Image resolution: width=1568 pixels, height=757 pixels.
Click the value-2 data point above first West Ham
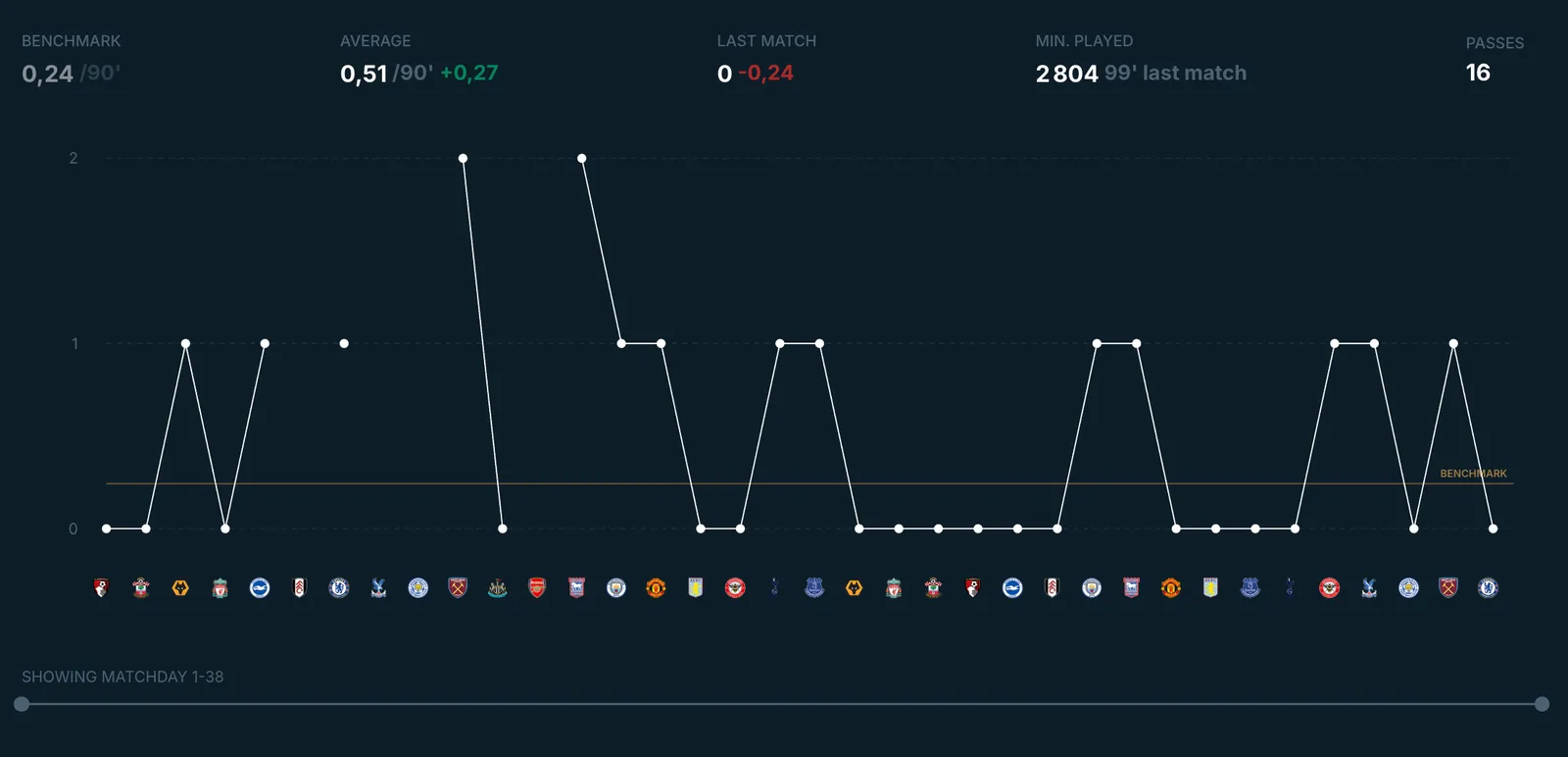click(x=463, y=158)
